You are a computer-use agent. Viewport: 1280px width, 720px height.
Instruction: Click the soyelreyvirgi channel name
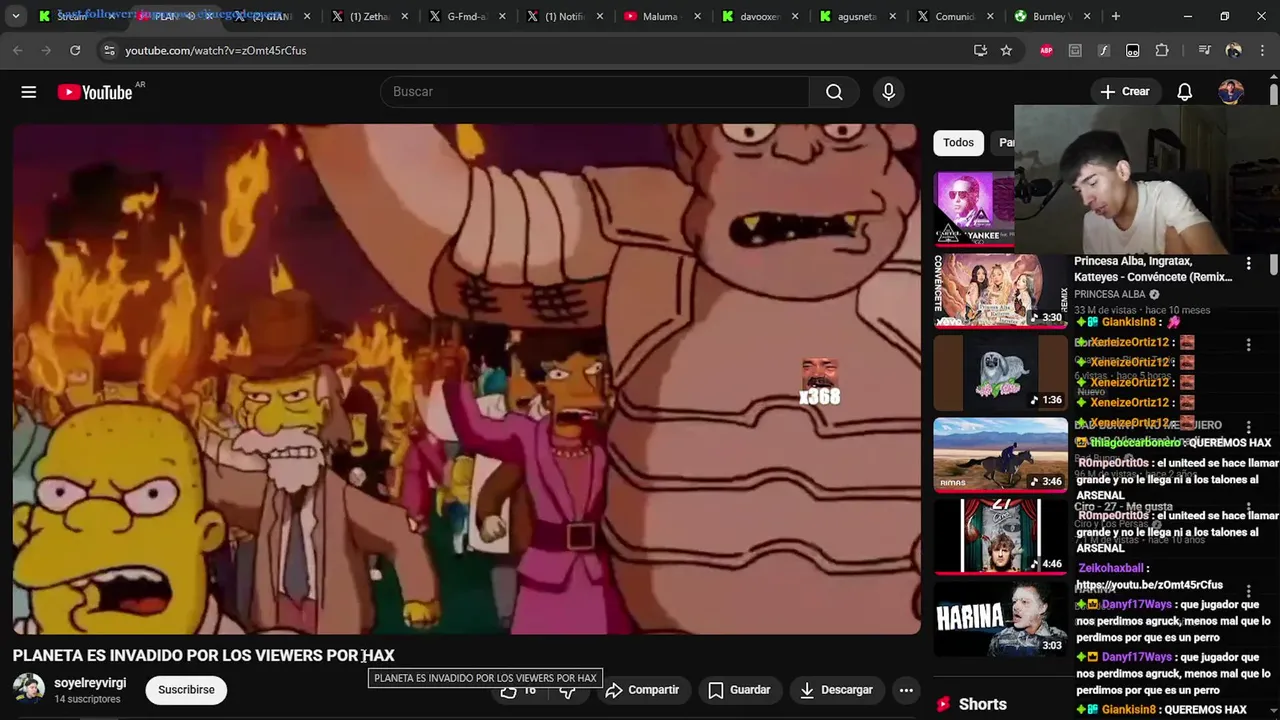(x=90, y=683)
